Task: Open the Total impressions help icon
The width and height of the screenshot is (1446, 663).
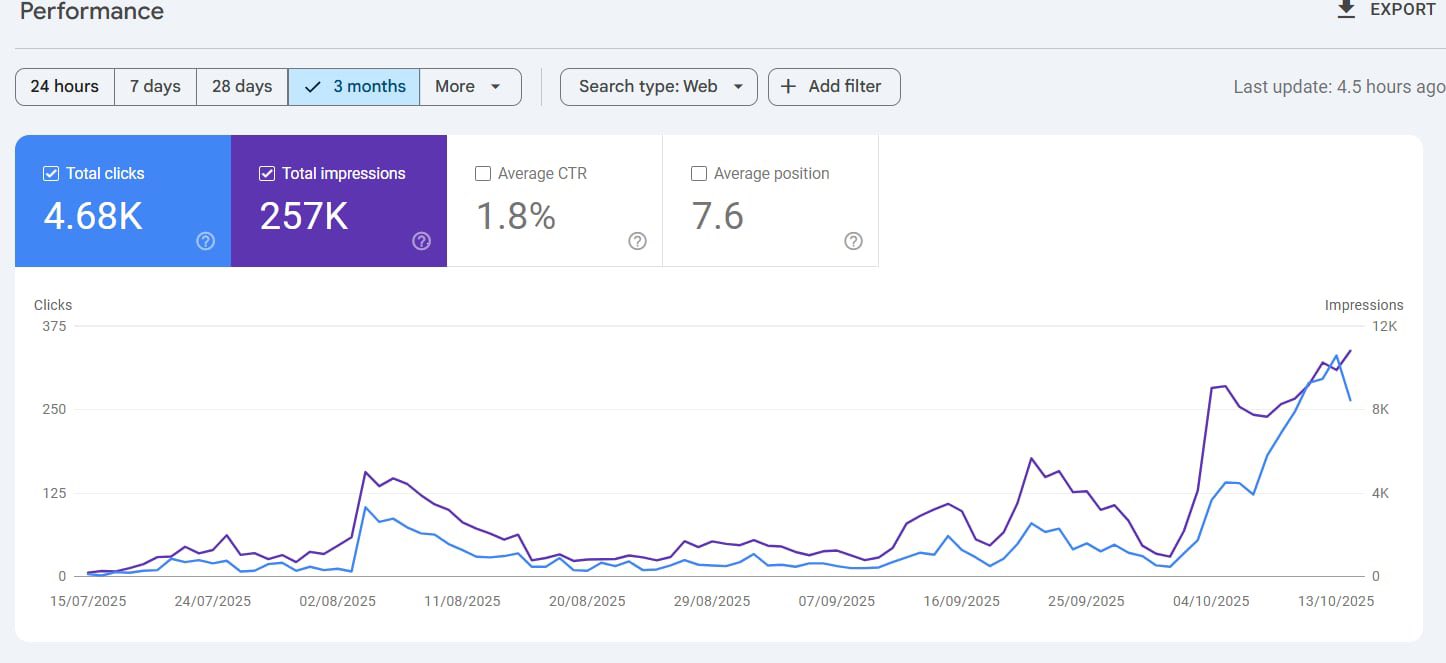Action: coord(421,241)
